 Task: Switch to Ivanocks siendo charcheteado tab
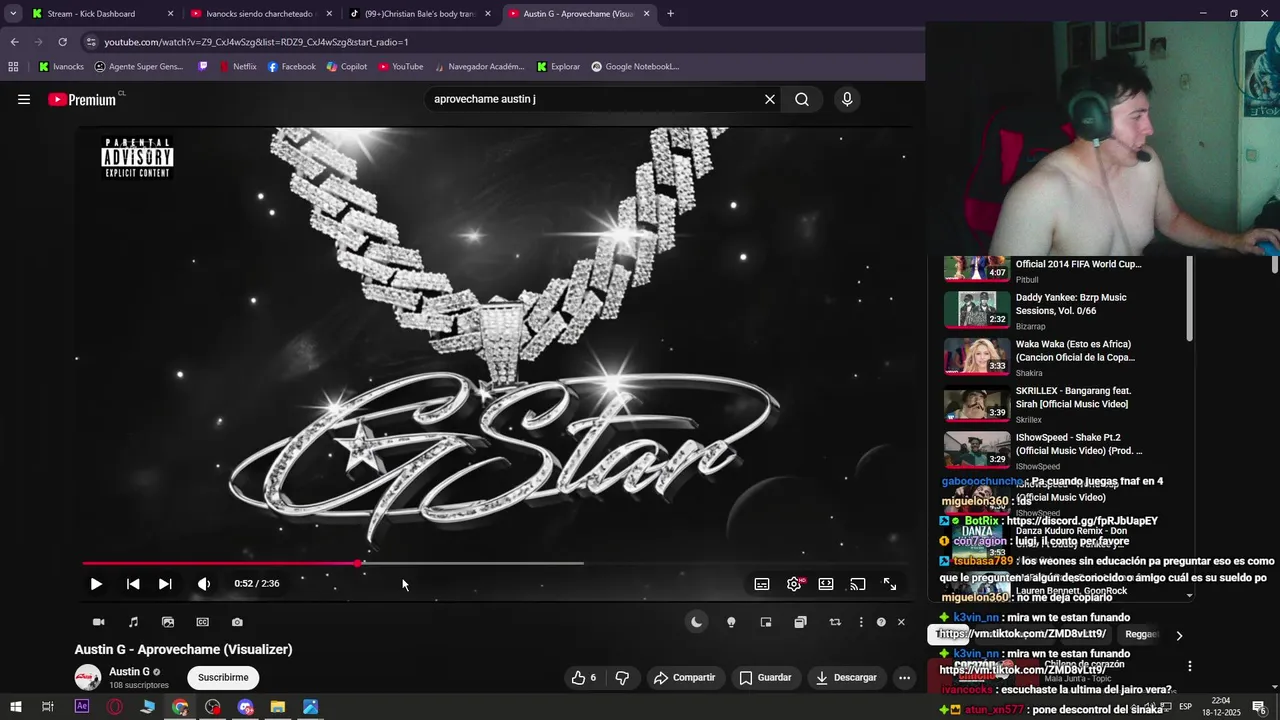(x=260, y=14)
